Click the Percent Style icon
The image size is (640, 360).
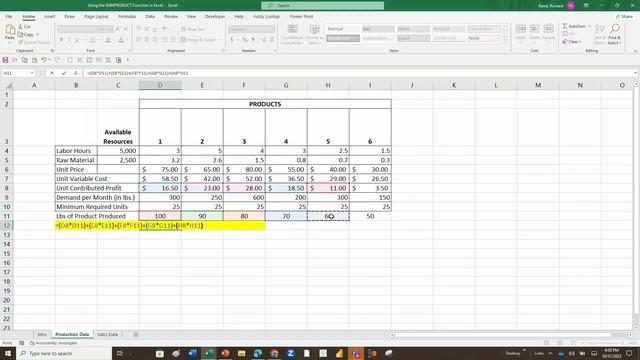[x=244, y=40]
